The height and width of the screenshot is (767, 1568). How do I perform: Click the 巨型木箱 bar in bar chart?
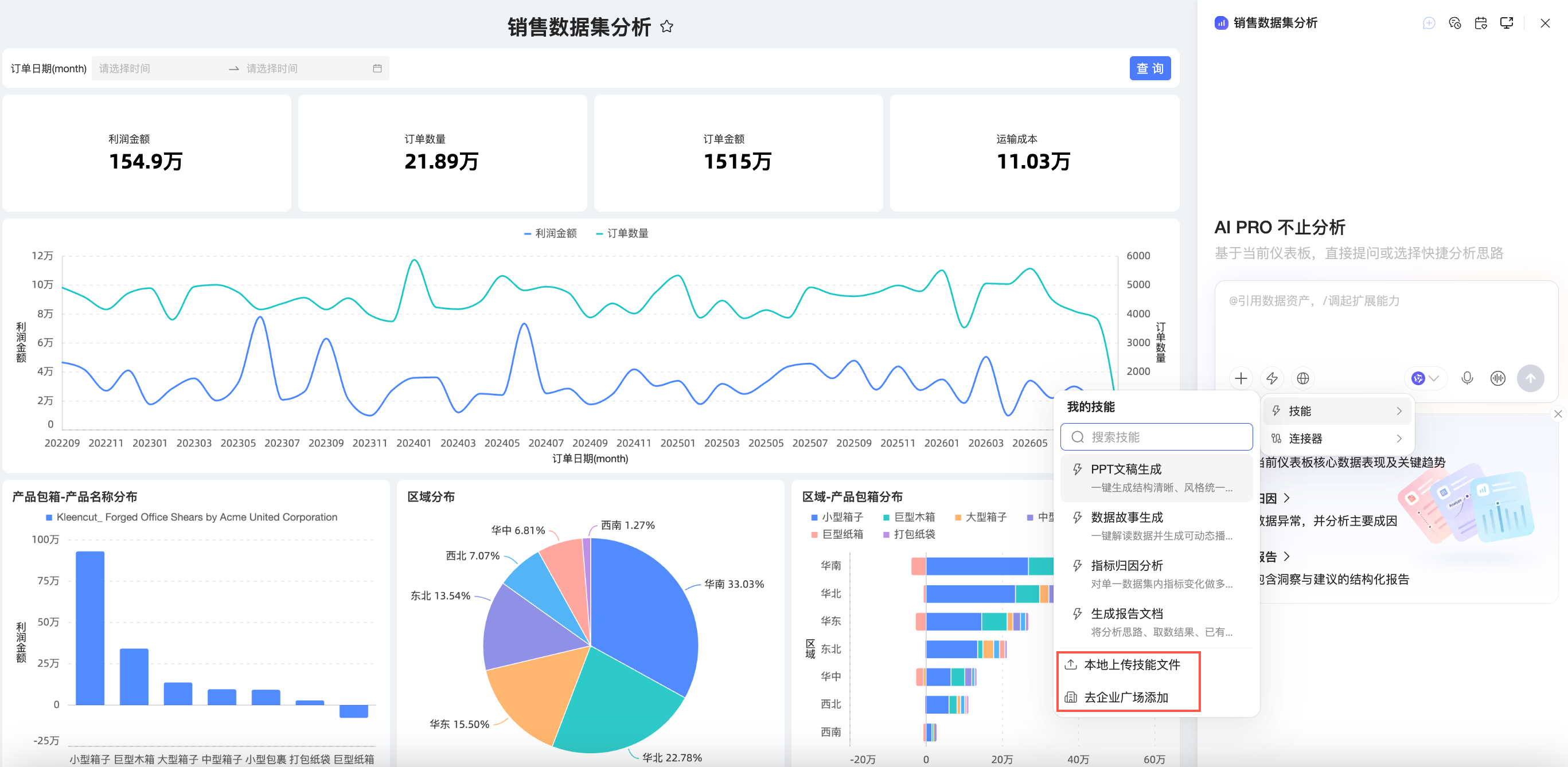(134, 676)
